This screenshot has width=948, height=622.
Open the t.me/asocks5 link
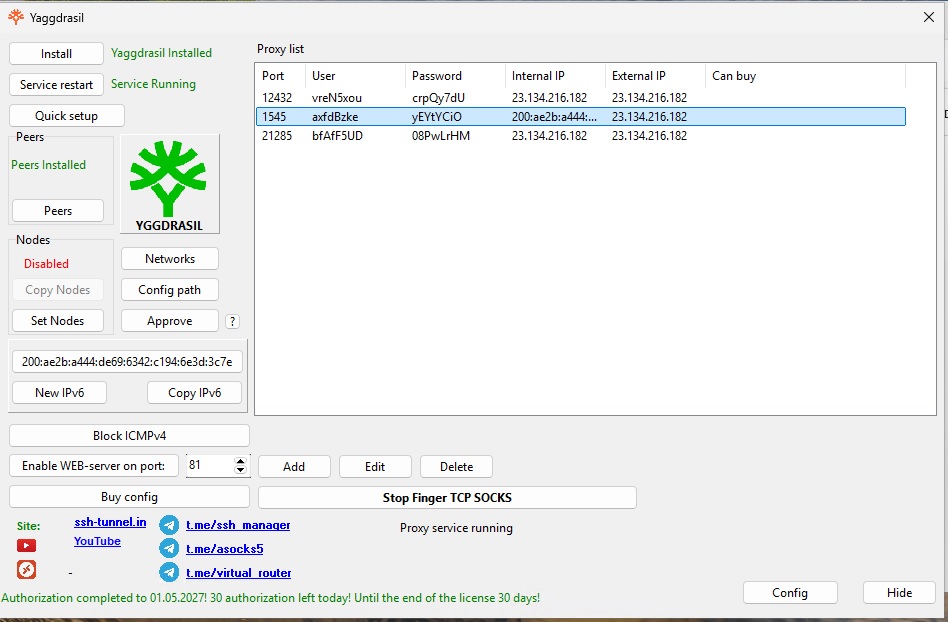point(225,549)
